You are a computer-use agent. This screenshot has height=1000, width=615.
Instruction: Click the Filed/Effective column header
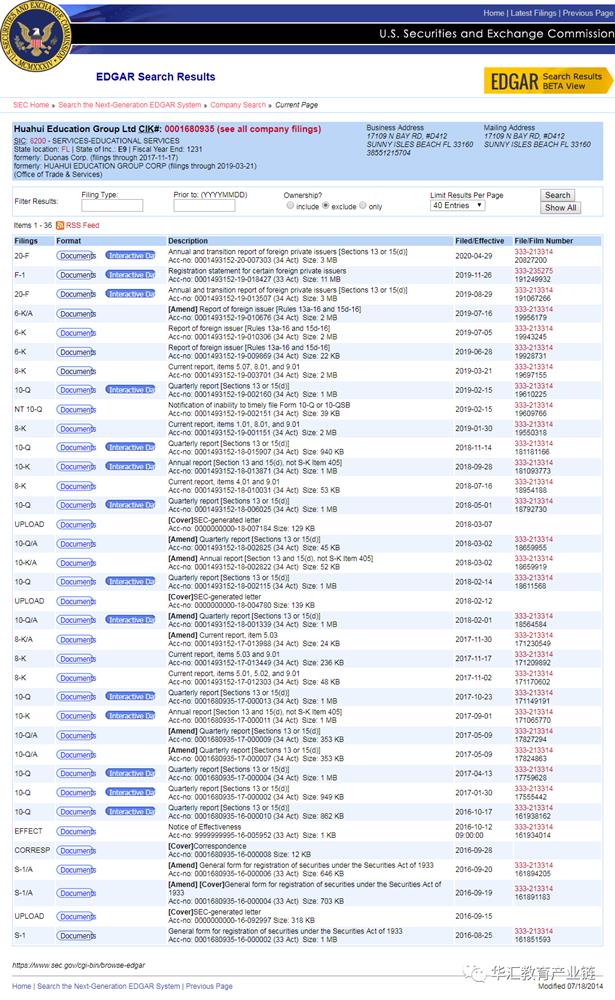pos(480,241)
